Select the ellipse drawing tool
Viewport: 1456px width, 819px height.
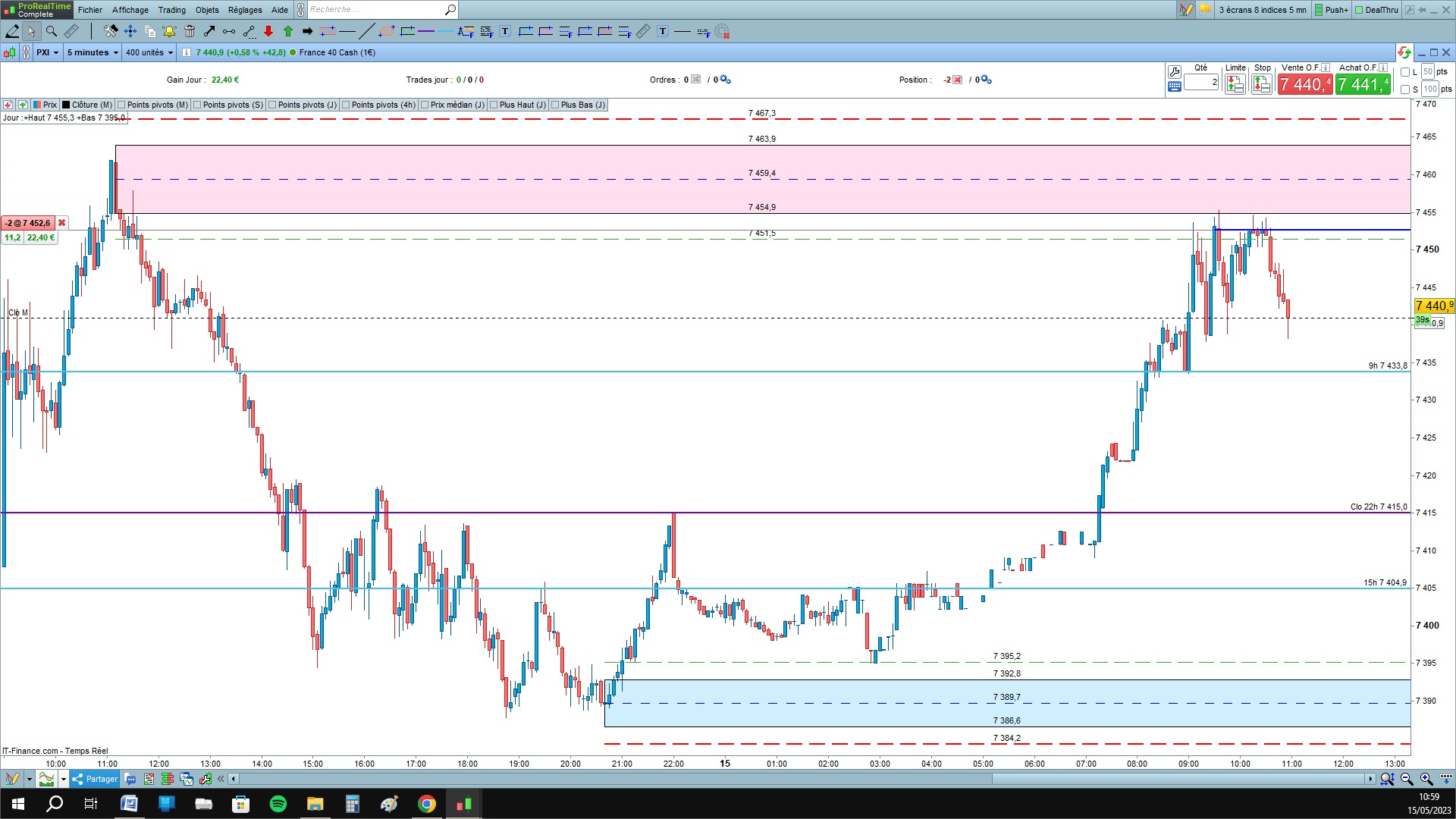(386, 31)
